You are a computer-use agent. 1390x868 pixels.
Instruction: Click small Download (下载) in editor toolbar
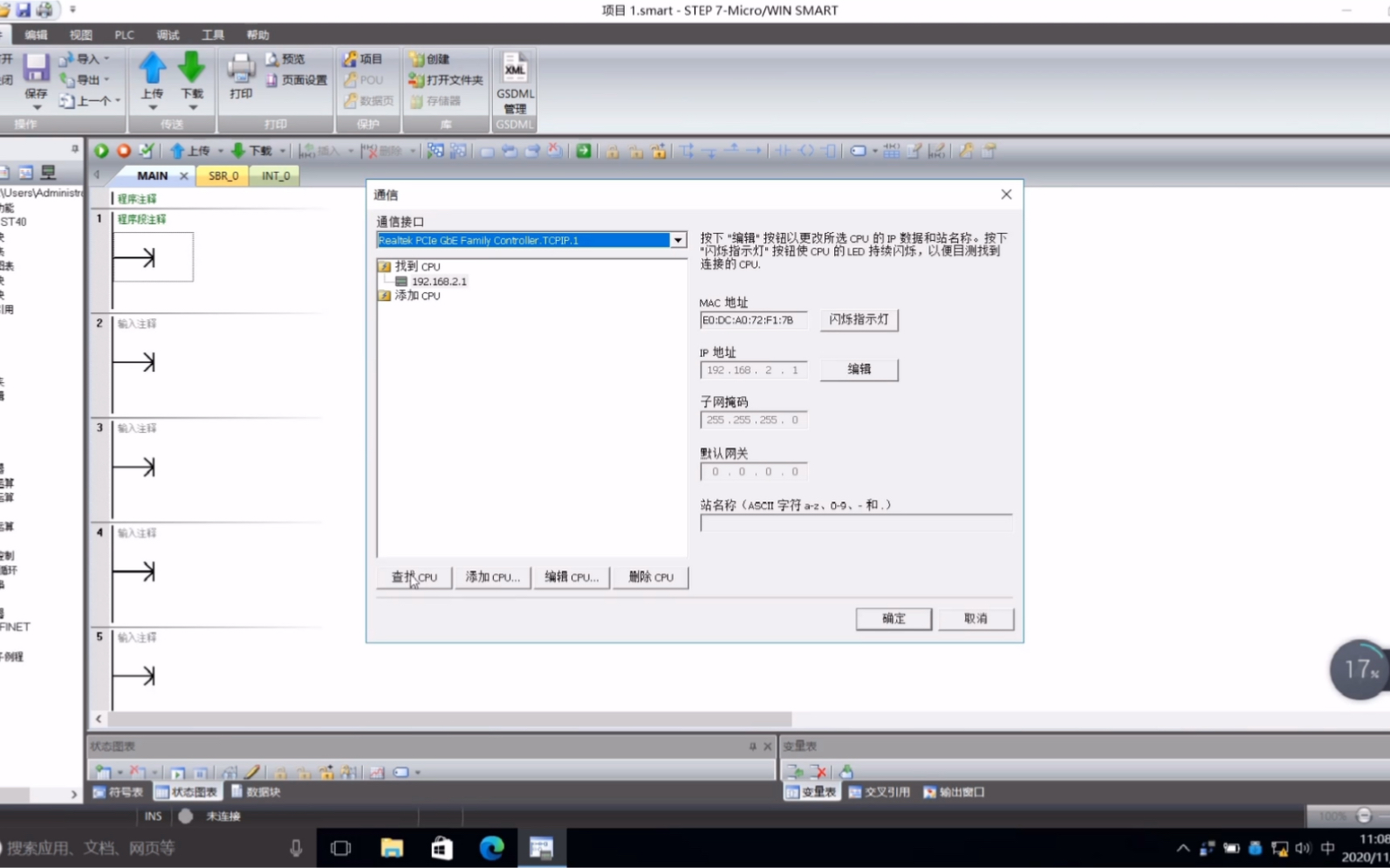(251, 151)
